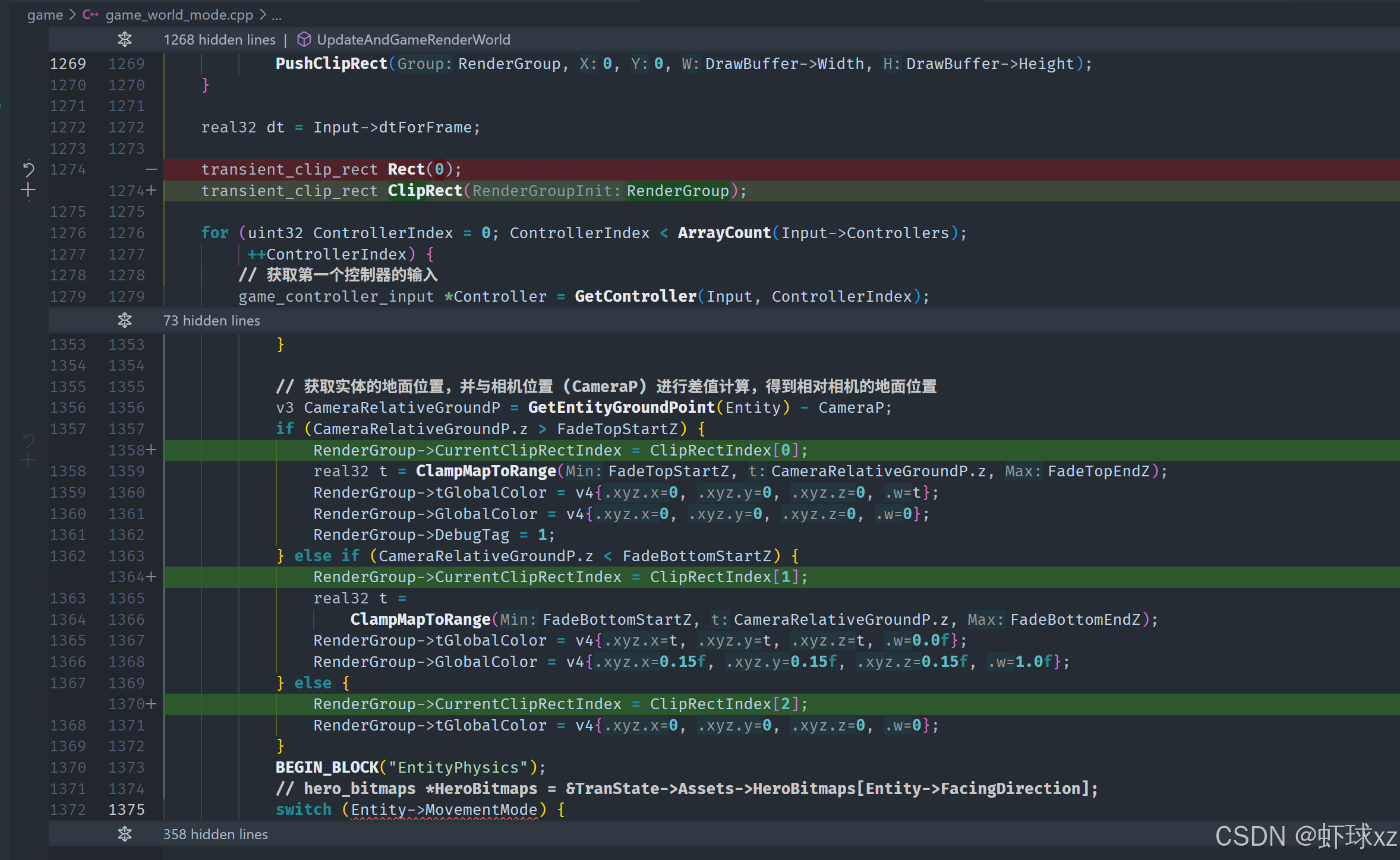Click unfold icon beside 73 hidden lines
Screen dimensions: 1400x860
click(x=124, y=321)
